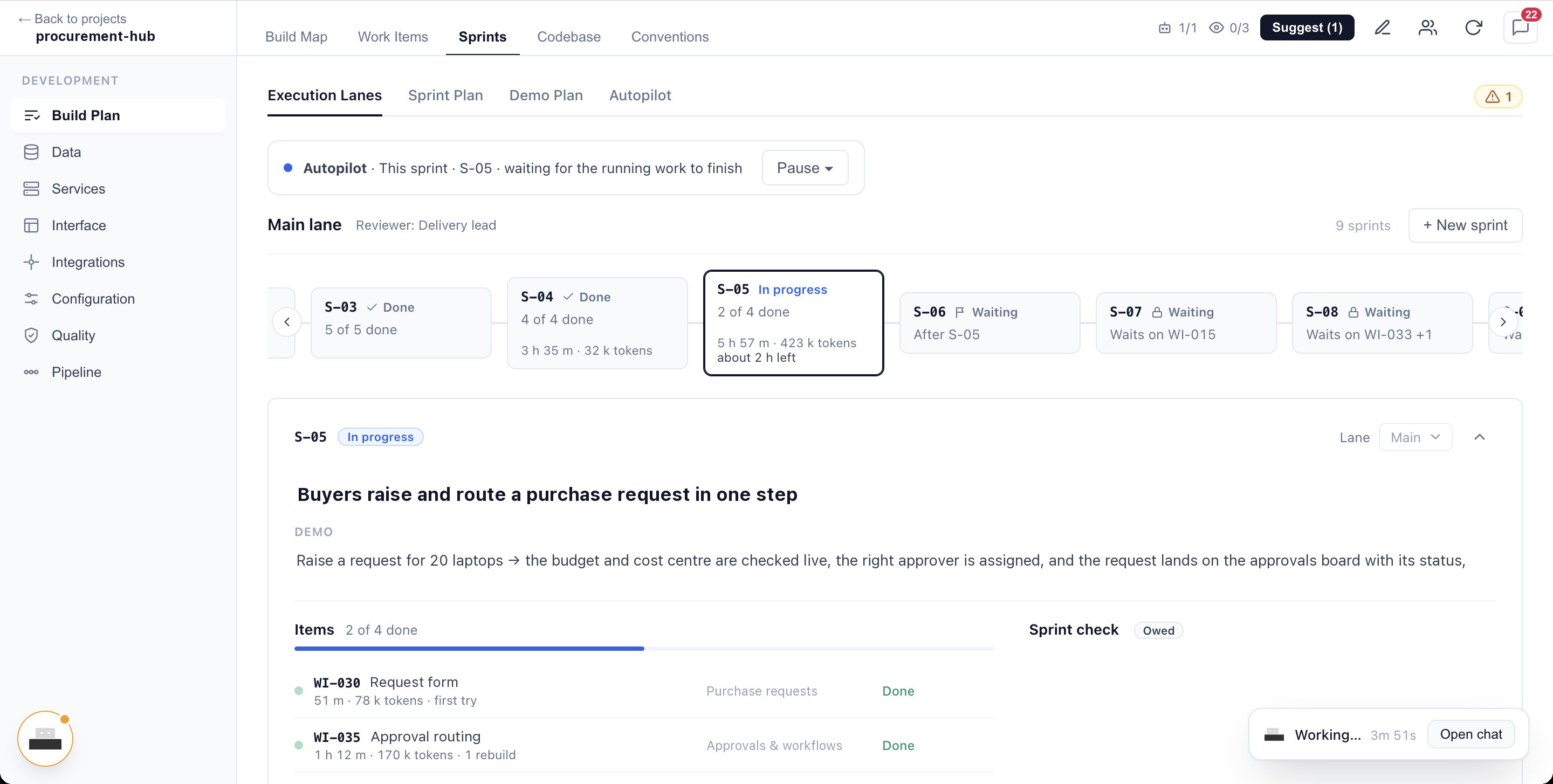Viewport: 1553px width, 784px height.
Task: Click the items progress bar
Action: click(x=644, y=649)
